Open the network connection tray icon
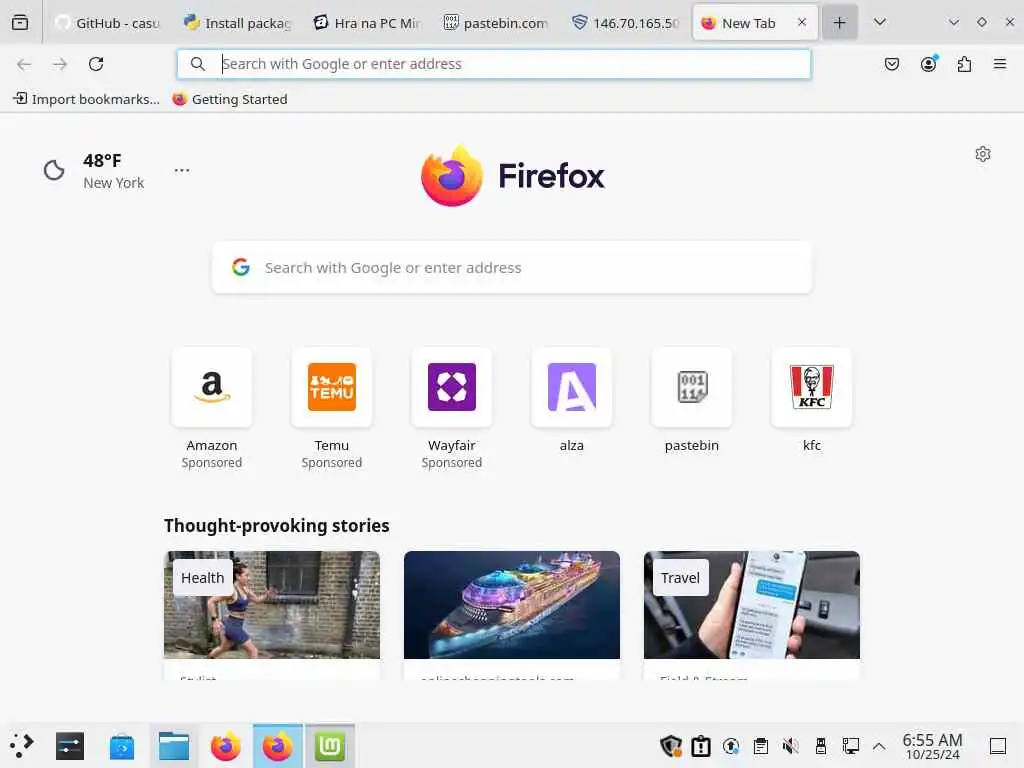The height and width of the screenshot is (768, 1024). 850,746
